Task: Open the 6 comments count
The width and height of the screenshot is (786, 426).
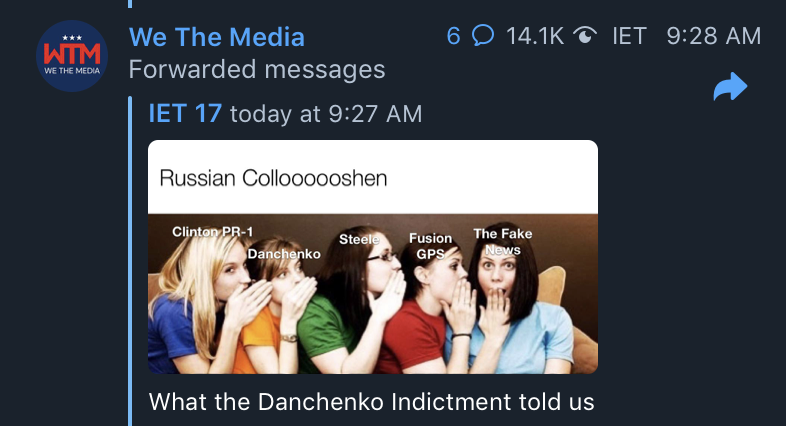Action: pyautogui.click(x=453, y=36)
